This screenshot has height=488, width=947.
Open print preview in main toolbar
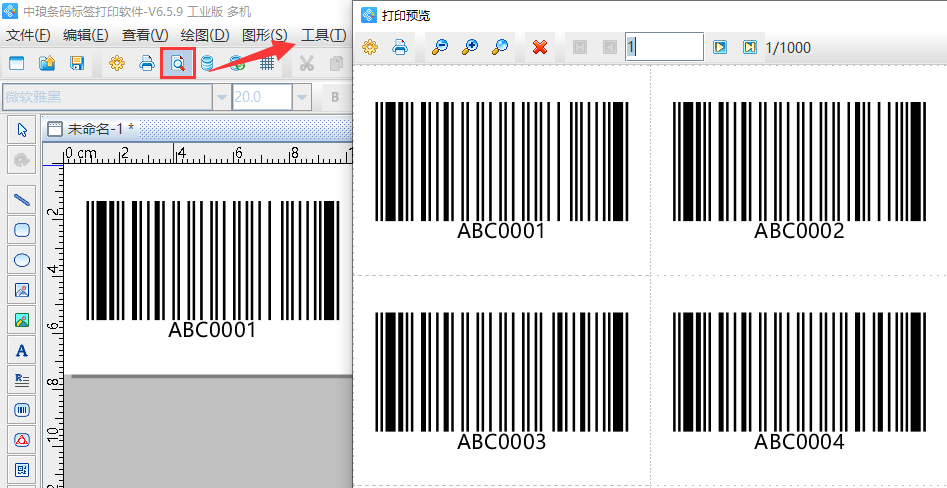178,63
